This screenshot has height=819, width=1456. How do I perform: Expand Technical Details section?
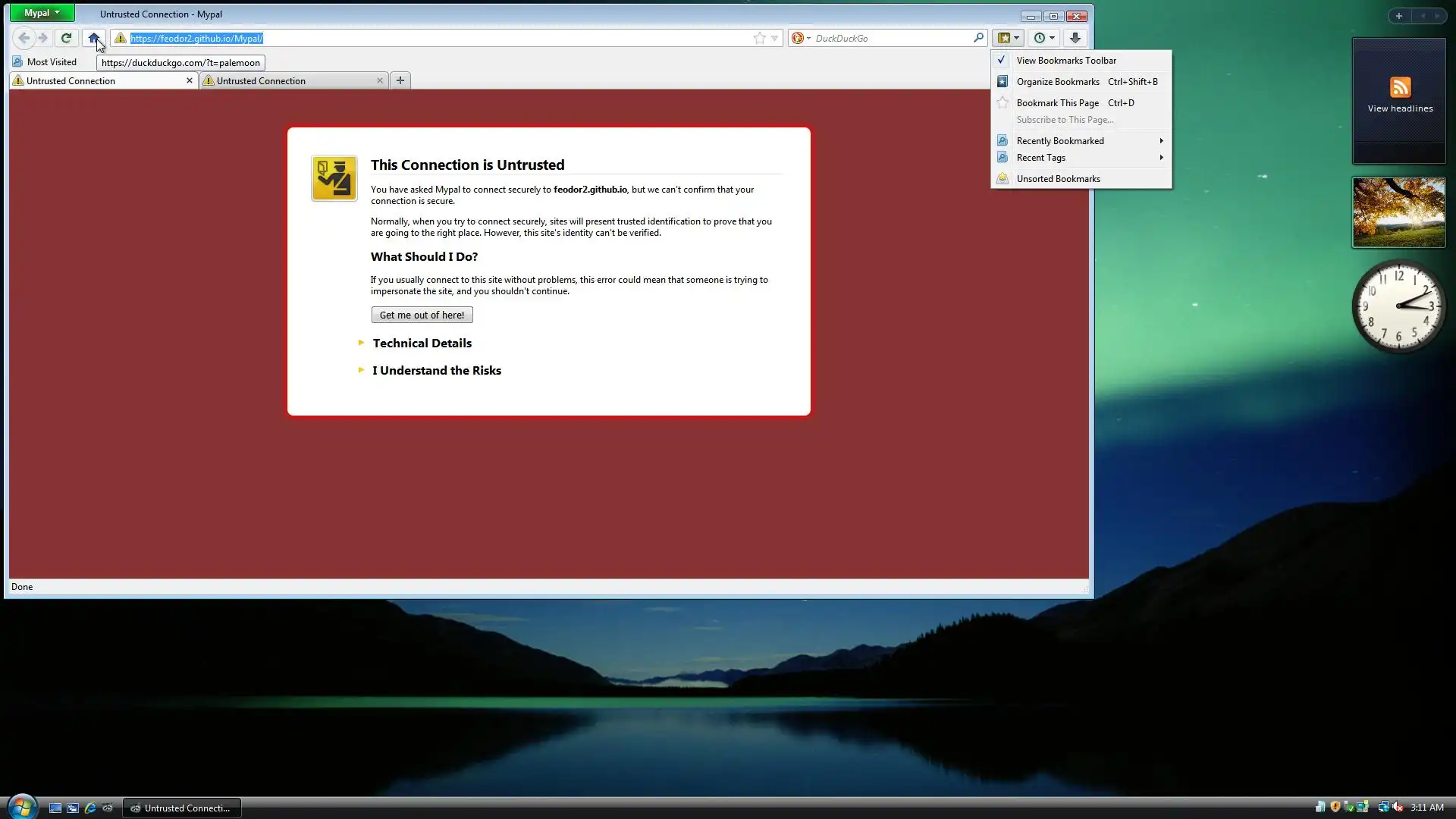422,344
